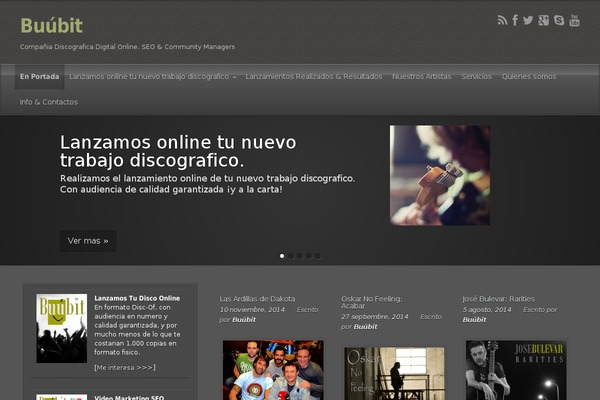Expand the dropdown arrow beside trabajo discografico

pos(234,77)
